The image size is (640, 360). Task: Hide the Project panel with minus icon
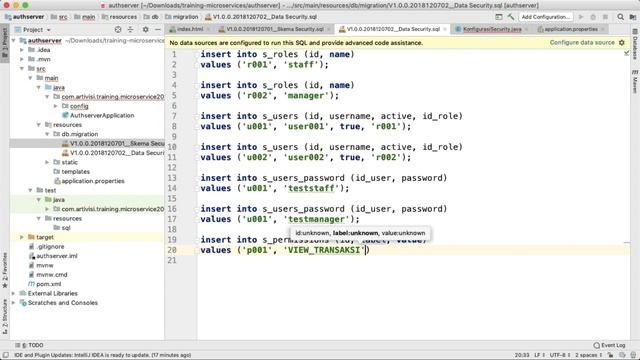[158, 29]
